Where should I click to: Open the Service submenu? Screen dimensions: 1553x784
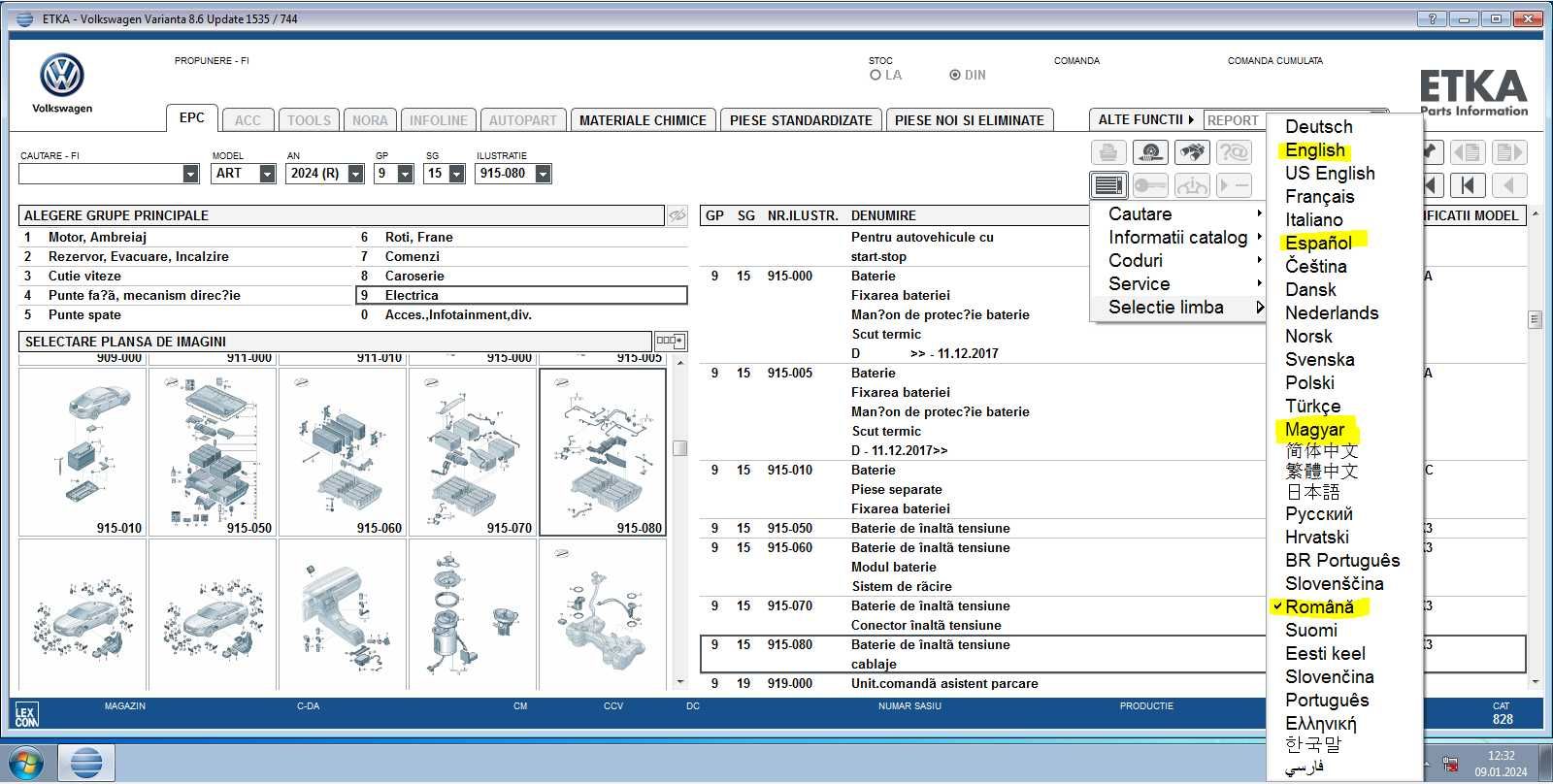(x=1178, y=283)
